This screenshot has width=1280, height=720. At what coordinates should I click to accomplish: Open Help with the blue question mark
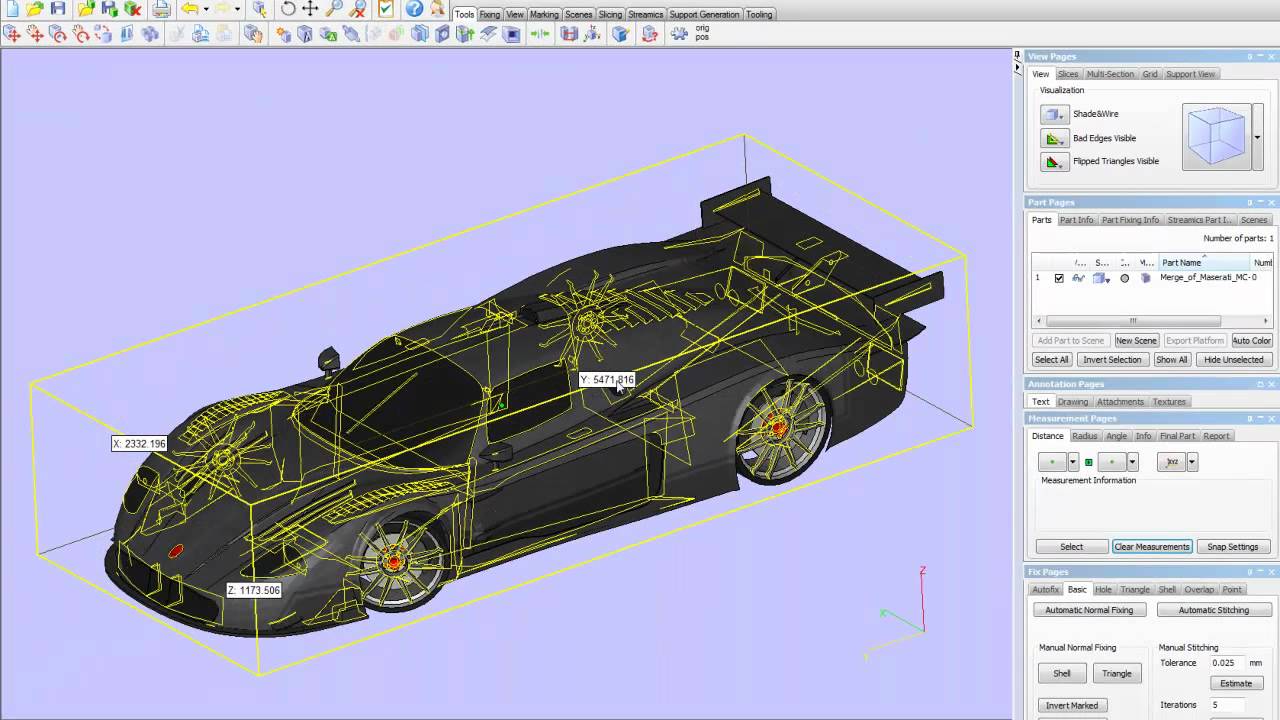(414, 9)
